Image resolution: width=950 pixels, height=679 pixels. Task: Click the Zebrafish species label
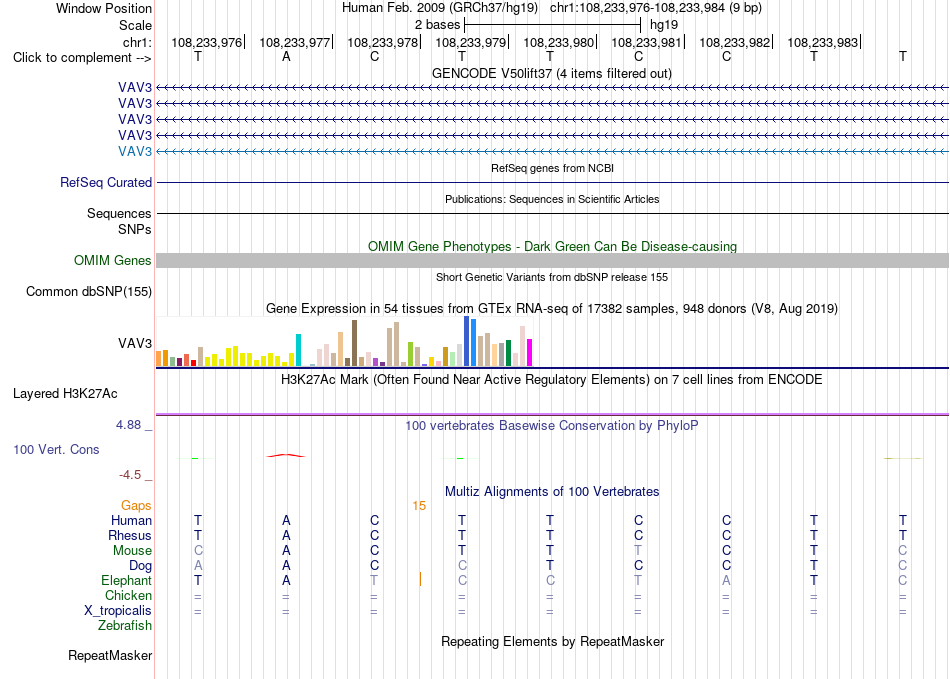tap(125, 625)
